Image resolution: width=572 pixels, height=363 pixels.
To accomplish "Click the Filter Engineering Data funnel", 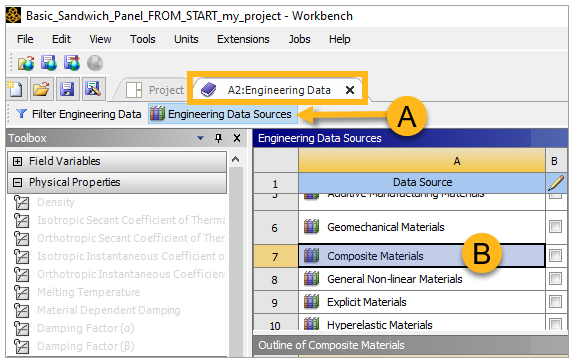I will [22, 114].
